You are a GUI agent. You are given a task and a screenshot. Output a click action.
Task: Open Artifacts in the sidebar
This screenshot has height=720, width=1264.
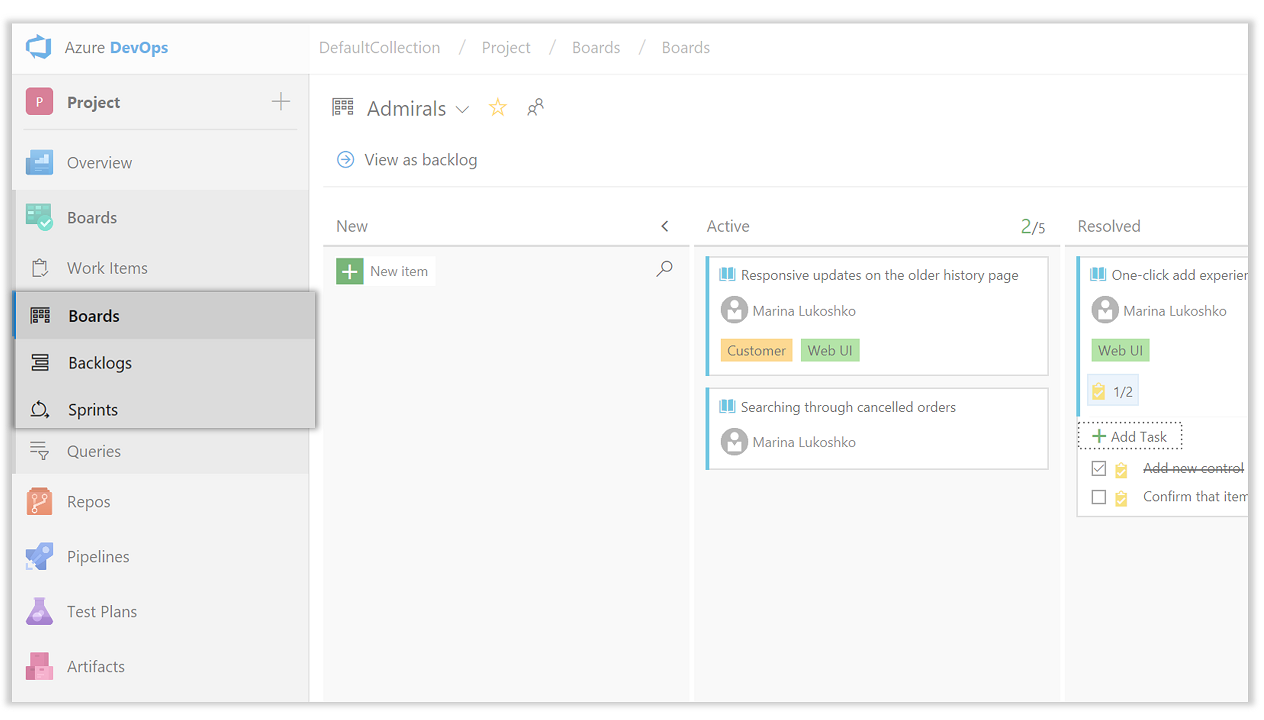(95, 667)
